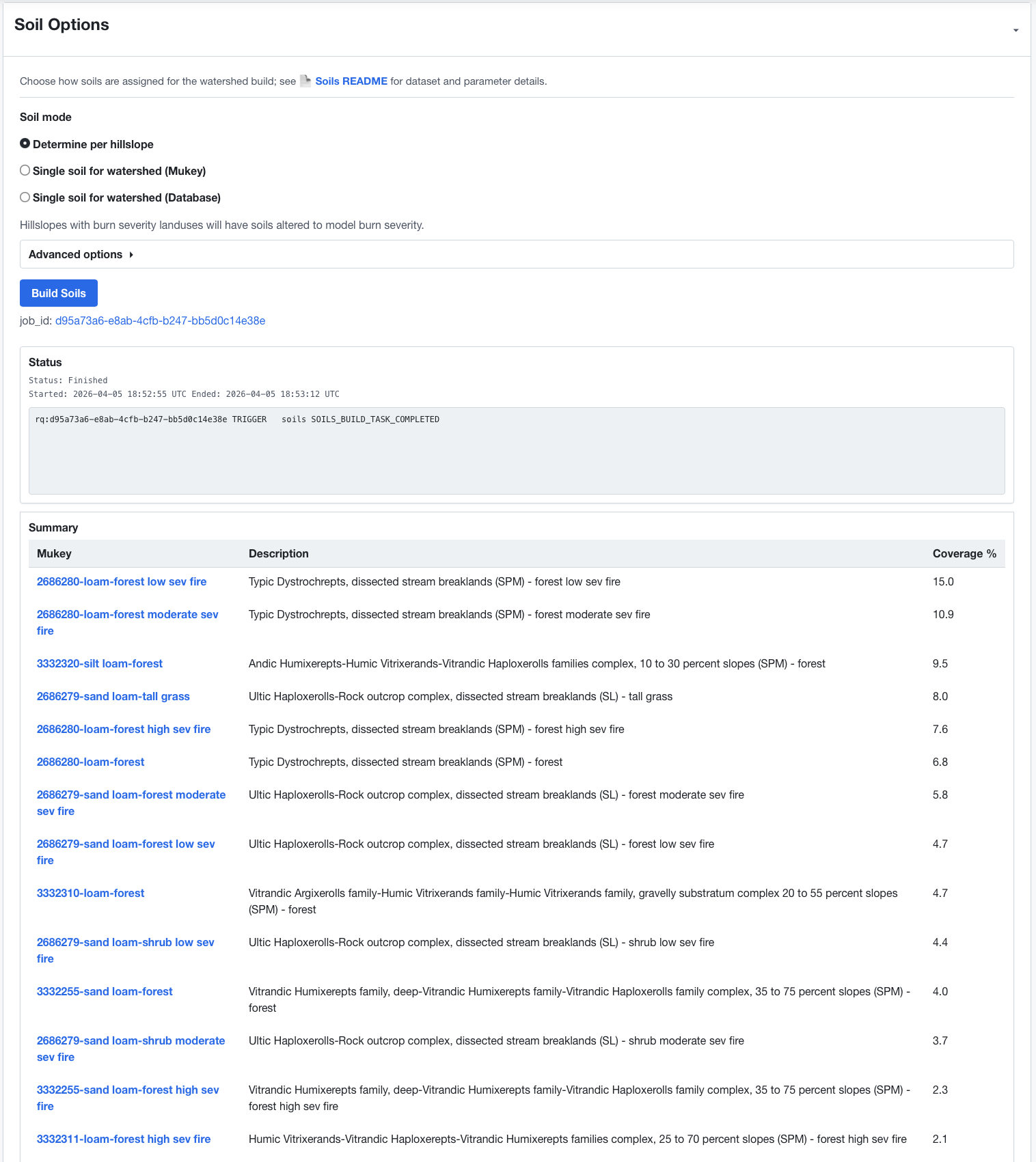Select Single soil for watershed (Database)

click(25, 197)
